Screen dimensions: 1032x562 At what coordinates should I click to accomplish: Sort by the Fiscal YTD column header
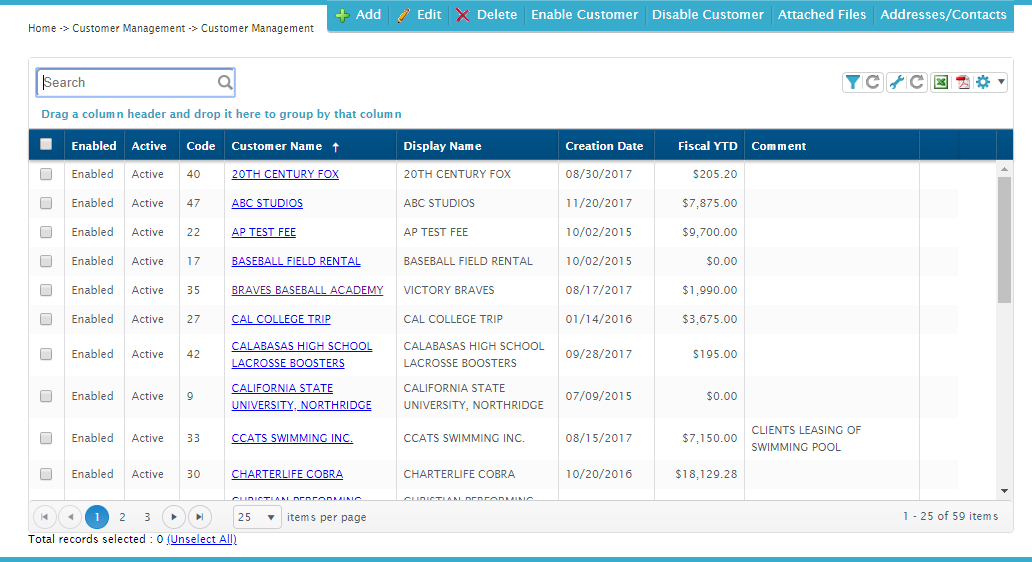pyautogui.click(x=699, y=146)
